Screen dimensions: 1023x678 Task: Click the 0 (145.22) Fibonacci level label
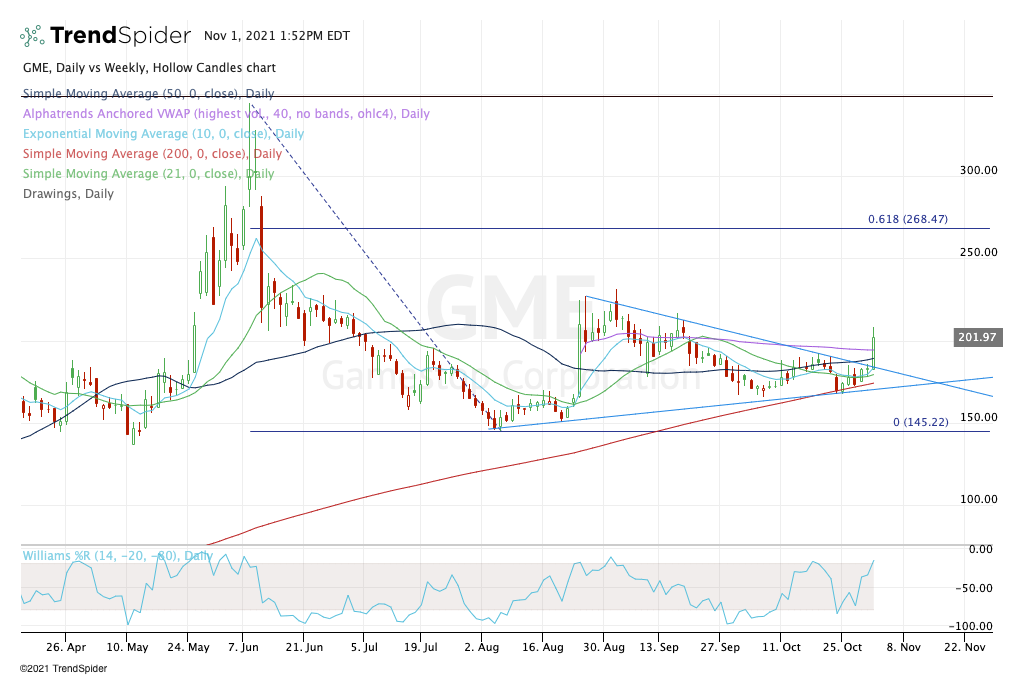pyautogui.click(x=921, y=422)
